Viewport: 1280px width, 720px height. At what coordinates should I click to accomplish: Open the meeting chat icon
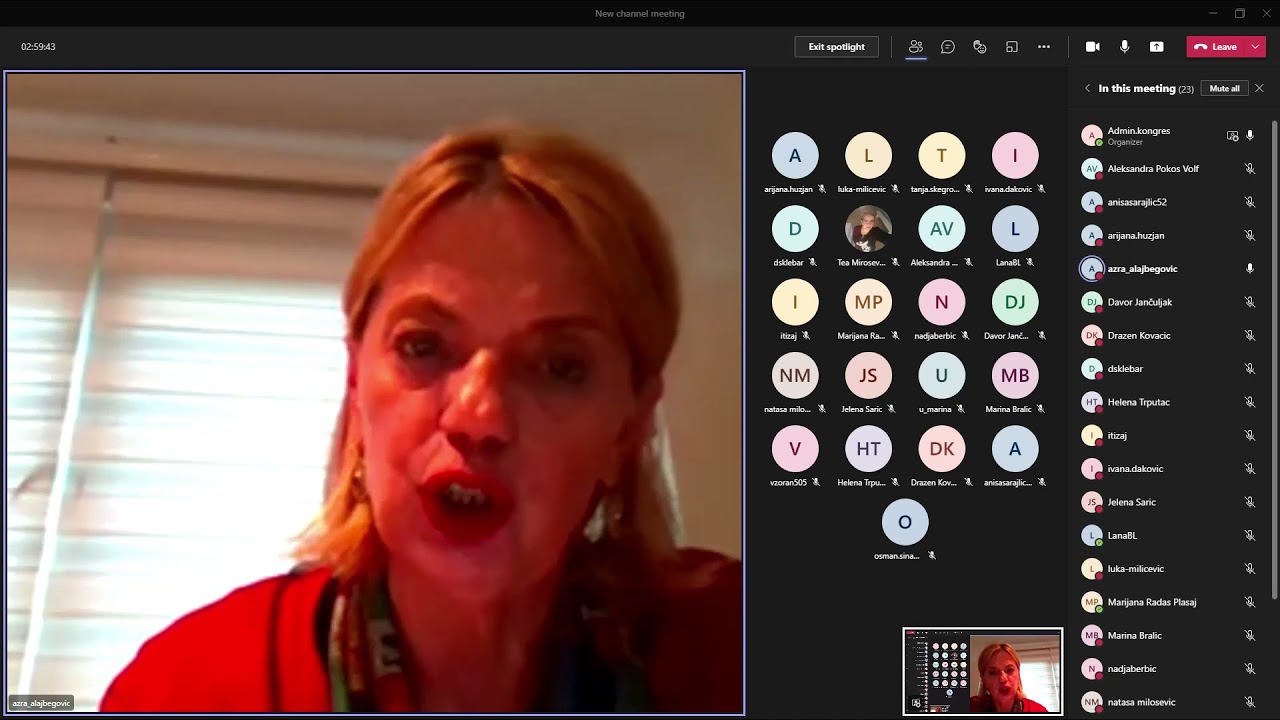948,47
